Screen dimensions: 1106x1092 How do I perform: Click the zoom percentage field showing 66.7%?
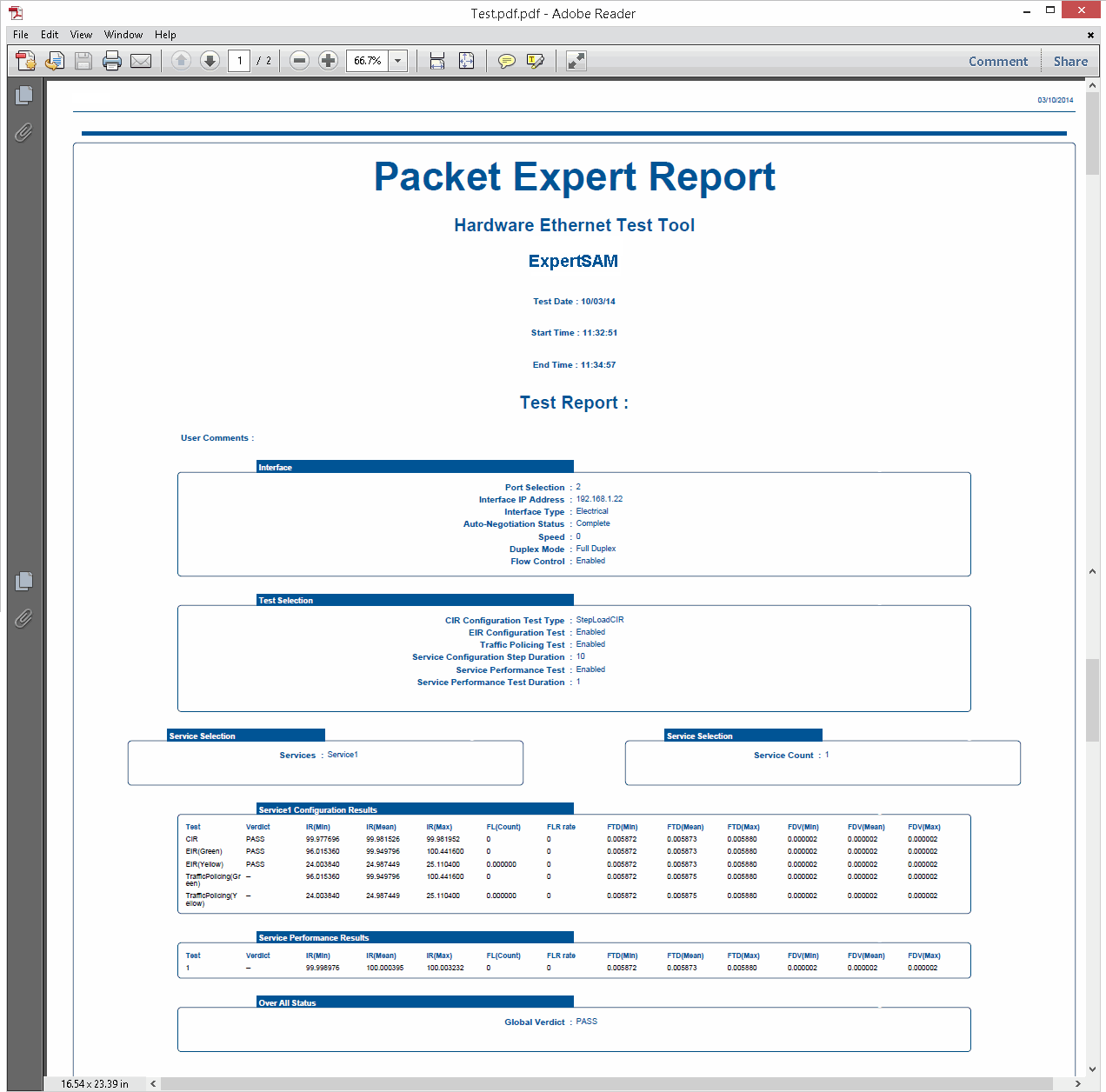click(x=368, y=61)
